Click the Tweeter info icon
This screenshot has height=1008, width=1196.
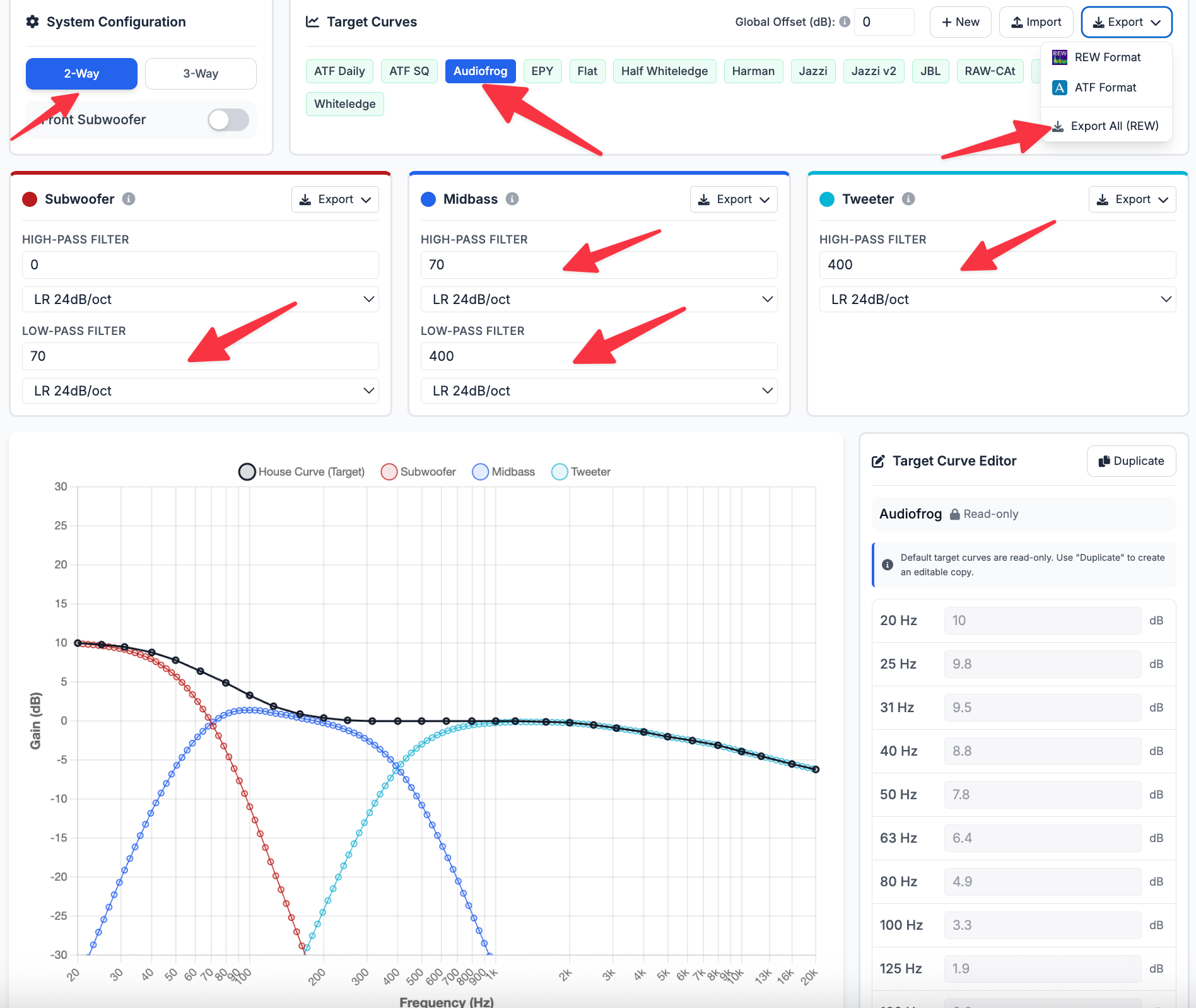pyautogui.click(x=908, y=199)
